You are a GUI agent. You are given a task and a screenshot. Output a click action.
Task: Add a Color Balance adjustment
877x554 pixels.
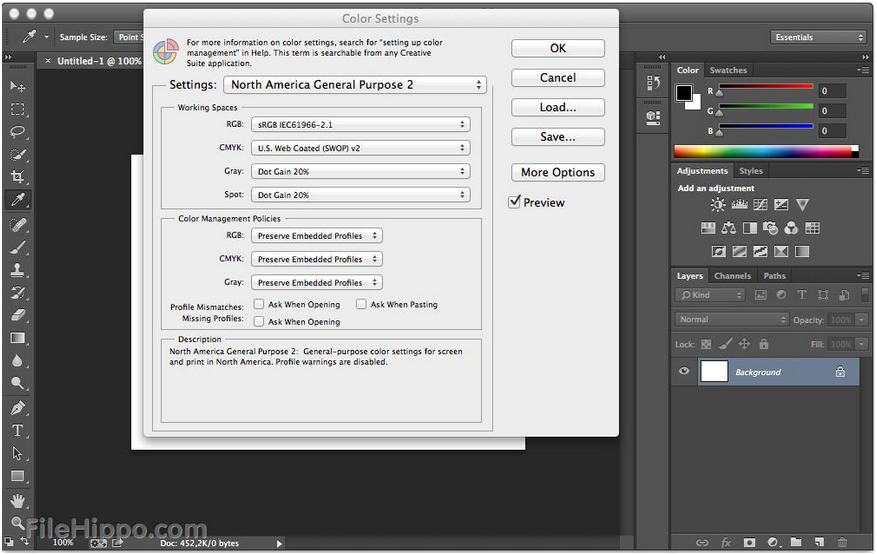pyautogui.click(x=729, y=228)
